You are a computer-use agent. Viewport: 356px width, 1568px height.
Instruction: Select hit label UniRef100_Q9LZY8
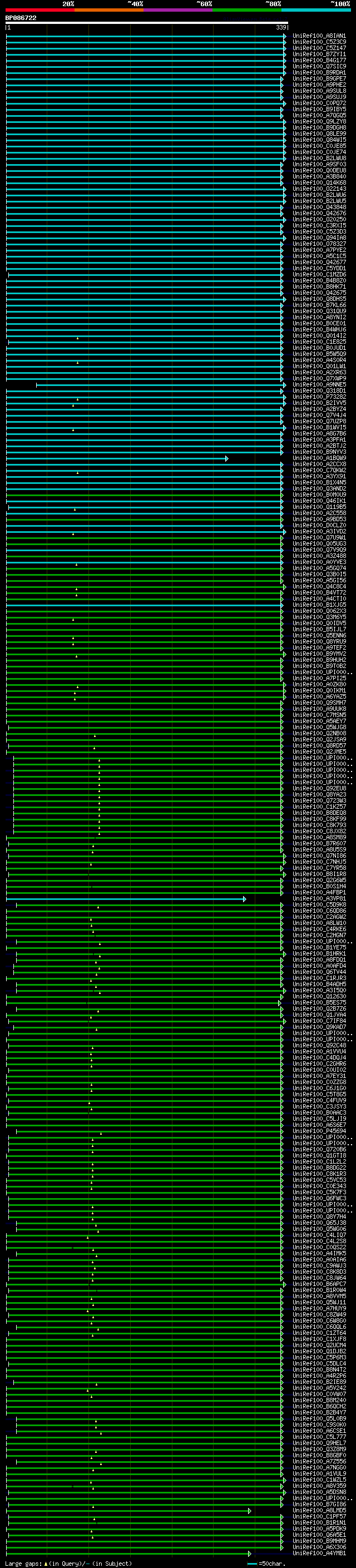pyautogui.click(x=319, y=121)
